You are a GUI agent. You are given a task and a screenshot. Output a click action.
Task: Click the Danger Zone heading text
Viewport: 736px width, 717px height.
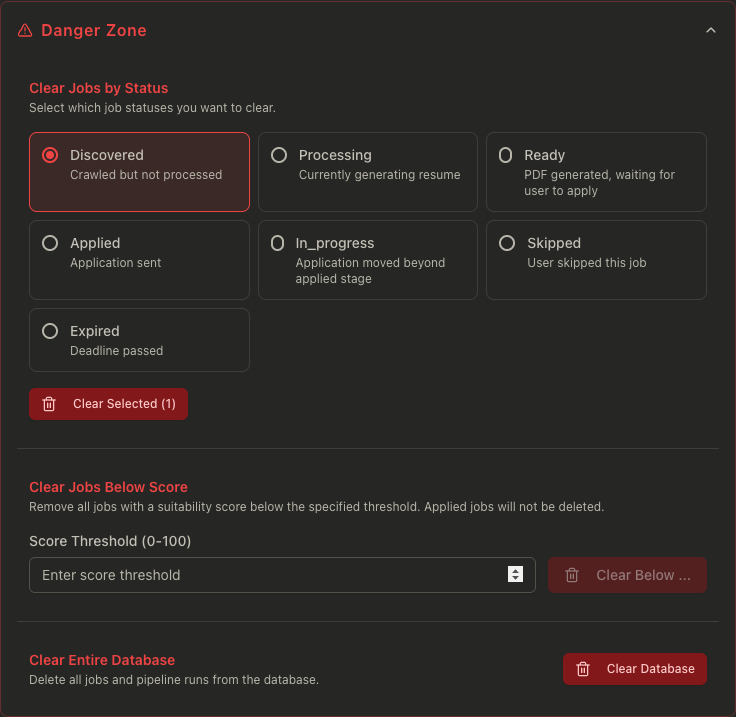pos(94,31)
